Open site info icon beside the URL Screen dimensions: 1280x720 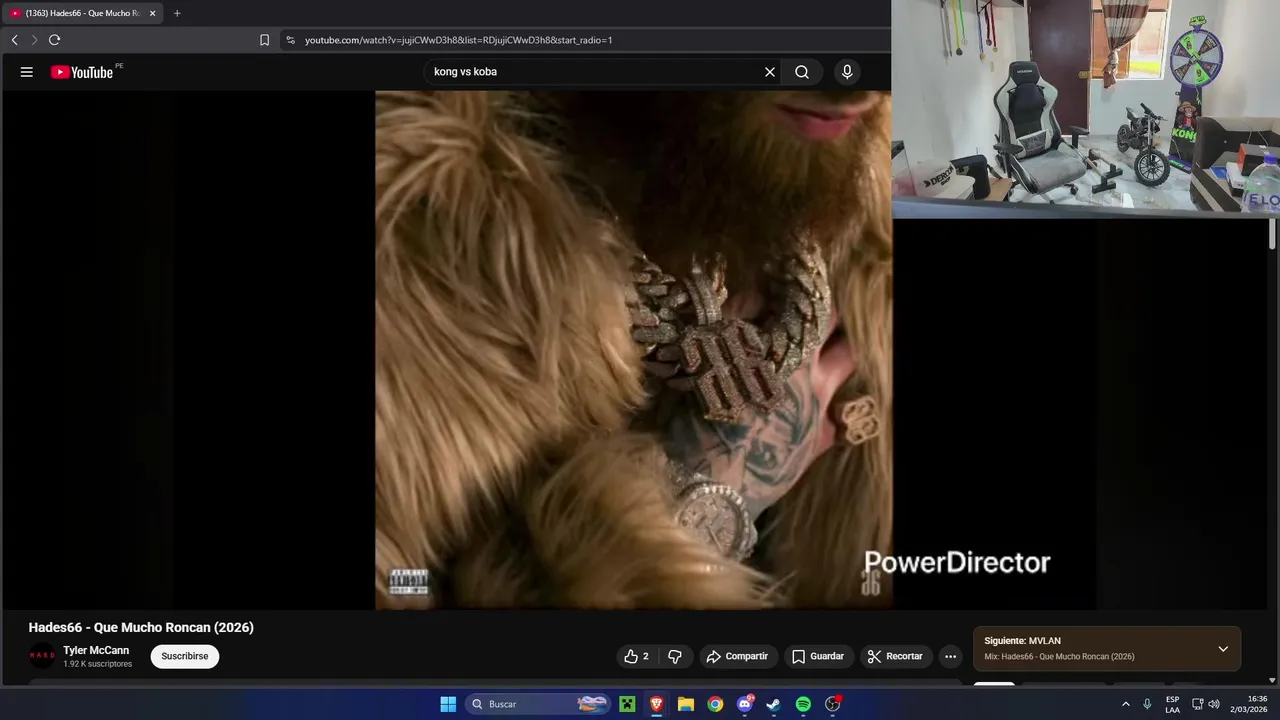pos(291,40)
